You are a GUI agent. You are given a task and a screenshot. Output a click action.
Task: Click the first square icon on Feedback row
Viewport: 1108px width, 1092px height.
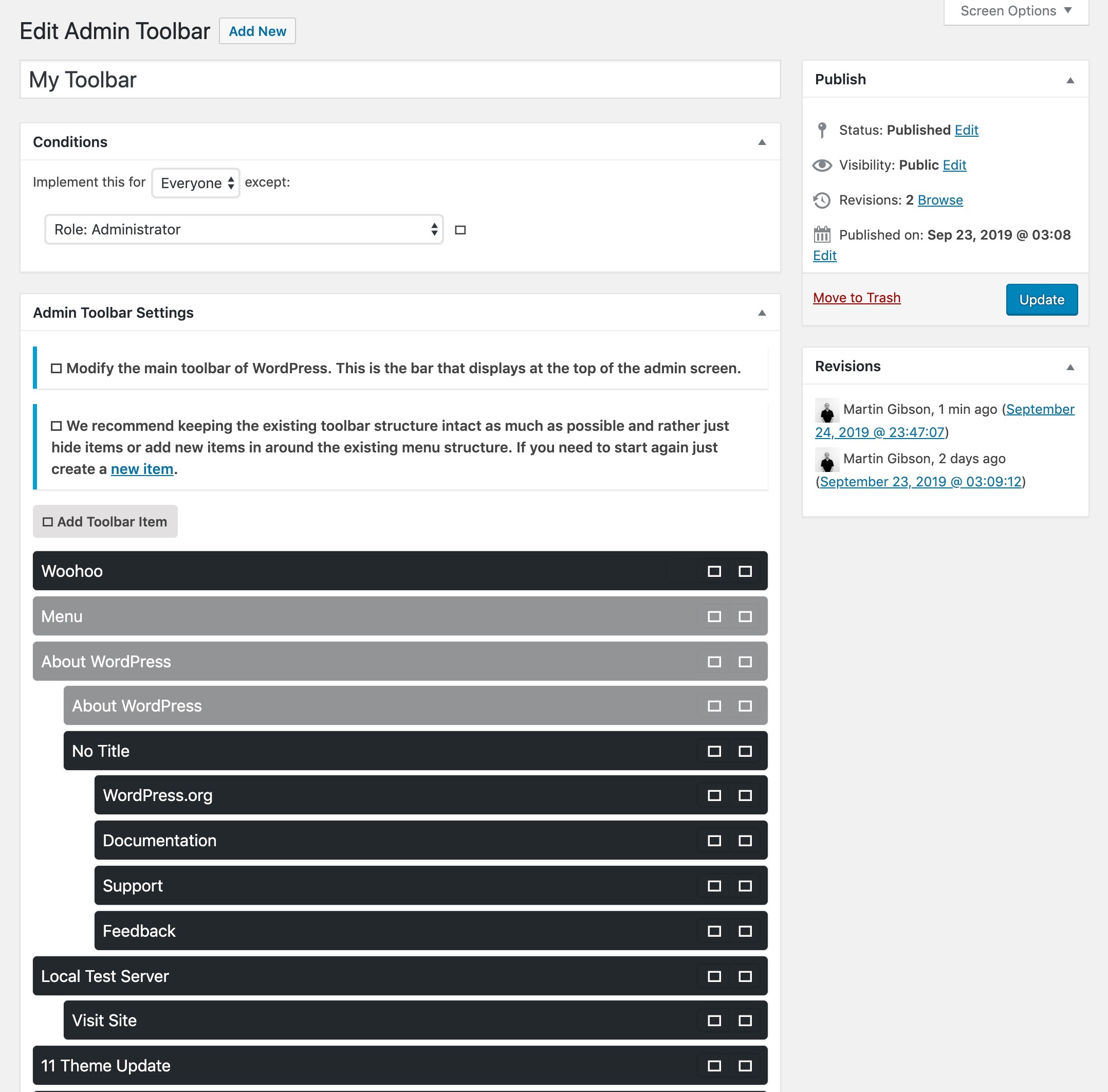(x=714, y=931)
